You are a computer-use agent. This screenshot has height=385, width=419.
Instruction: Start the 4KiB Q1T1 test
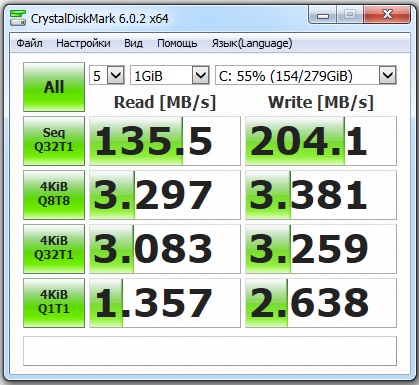click(54, 303)
